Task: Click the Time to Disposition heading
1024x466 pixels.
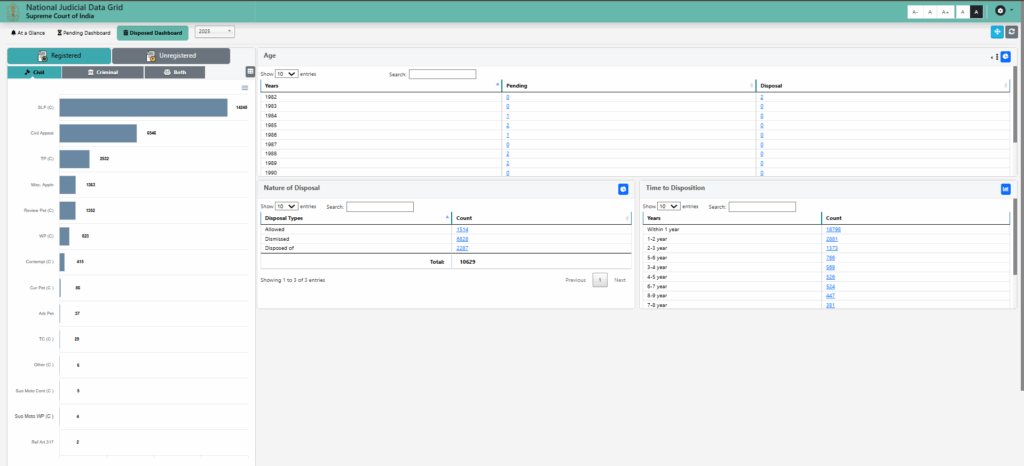Action: pyautogui.click(x=675, y=188)
